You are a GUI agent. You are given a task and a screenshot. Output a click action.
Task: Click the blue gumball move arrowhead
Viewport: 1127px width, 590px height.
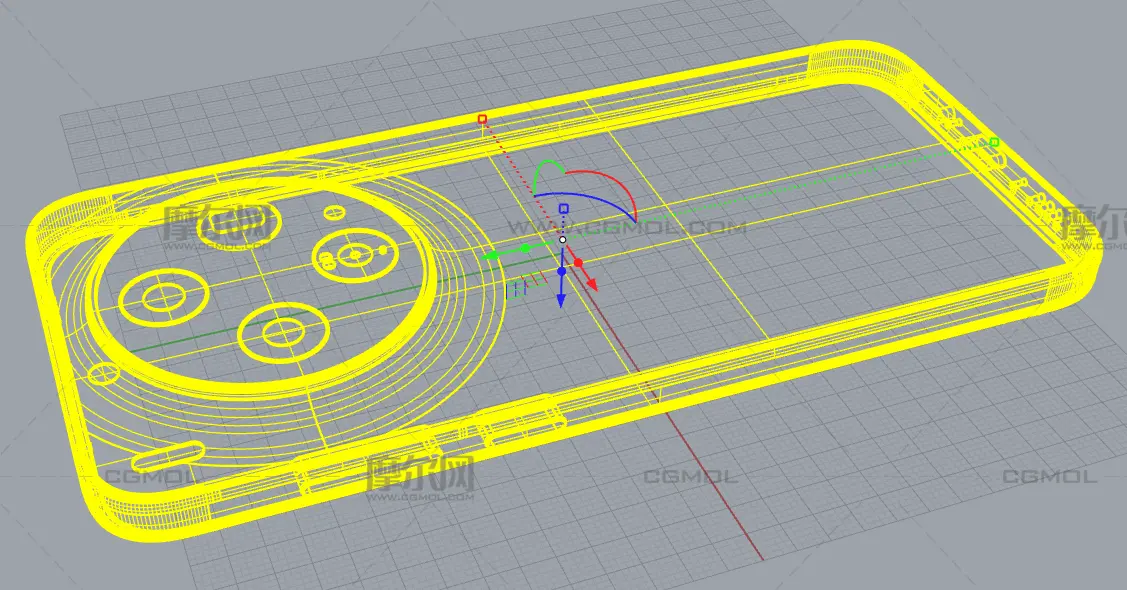tap(562, 300)
